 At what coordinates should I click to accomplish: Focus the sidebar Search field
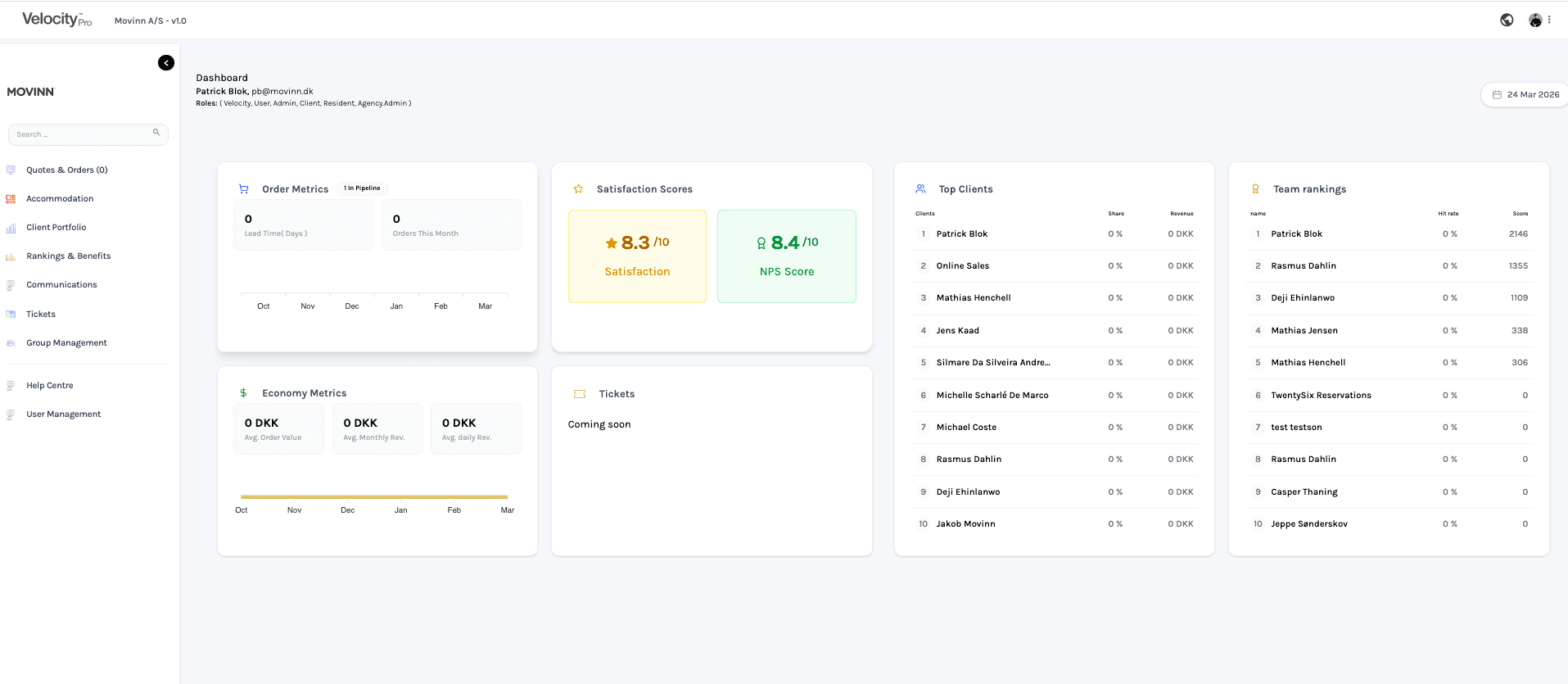[88, 134]
